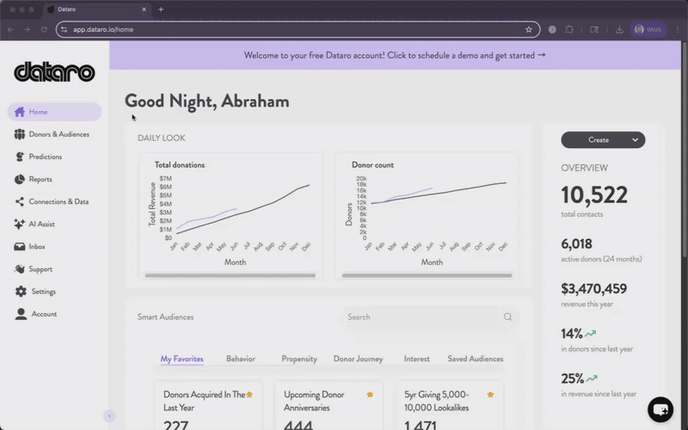This screenshot has height=430, width=688.
Task: Click the Total donations chart scrollbar
Action: click(x=230, y=276)
